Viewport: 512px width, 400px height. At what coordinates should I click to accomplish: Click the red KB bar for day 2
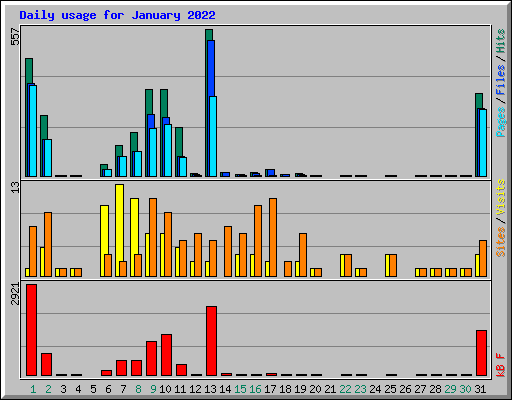coord(46,365)
